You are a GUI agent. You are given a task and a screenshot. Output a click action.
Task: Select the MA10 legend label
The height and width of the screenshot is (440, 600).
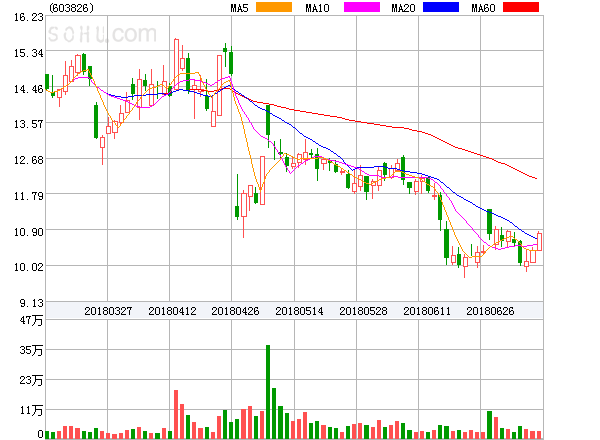pyautogui.click(x=317, y=8)
